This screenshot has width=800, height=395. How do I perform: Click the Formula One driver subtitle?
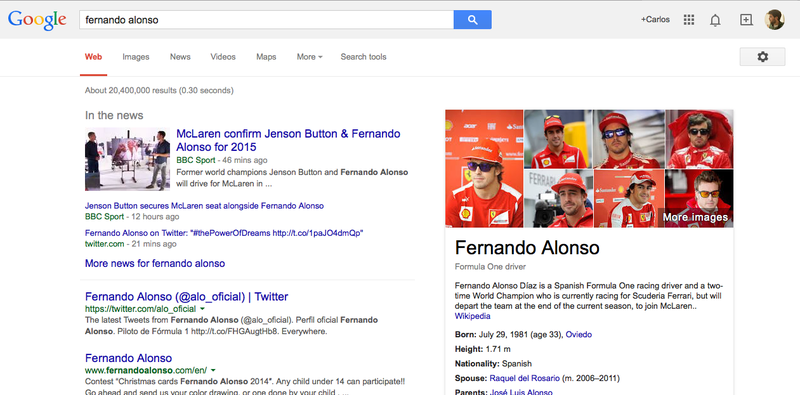(x=490, y=267)
